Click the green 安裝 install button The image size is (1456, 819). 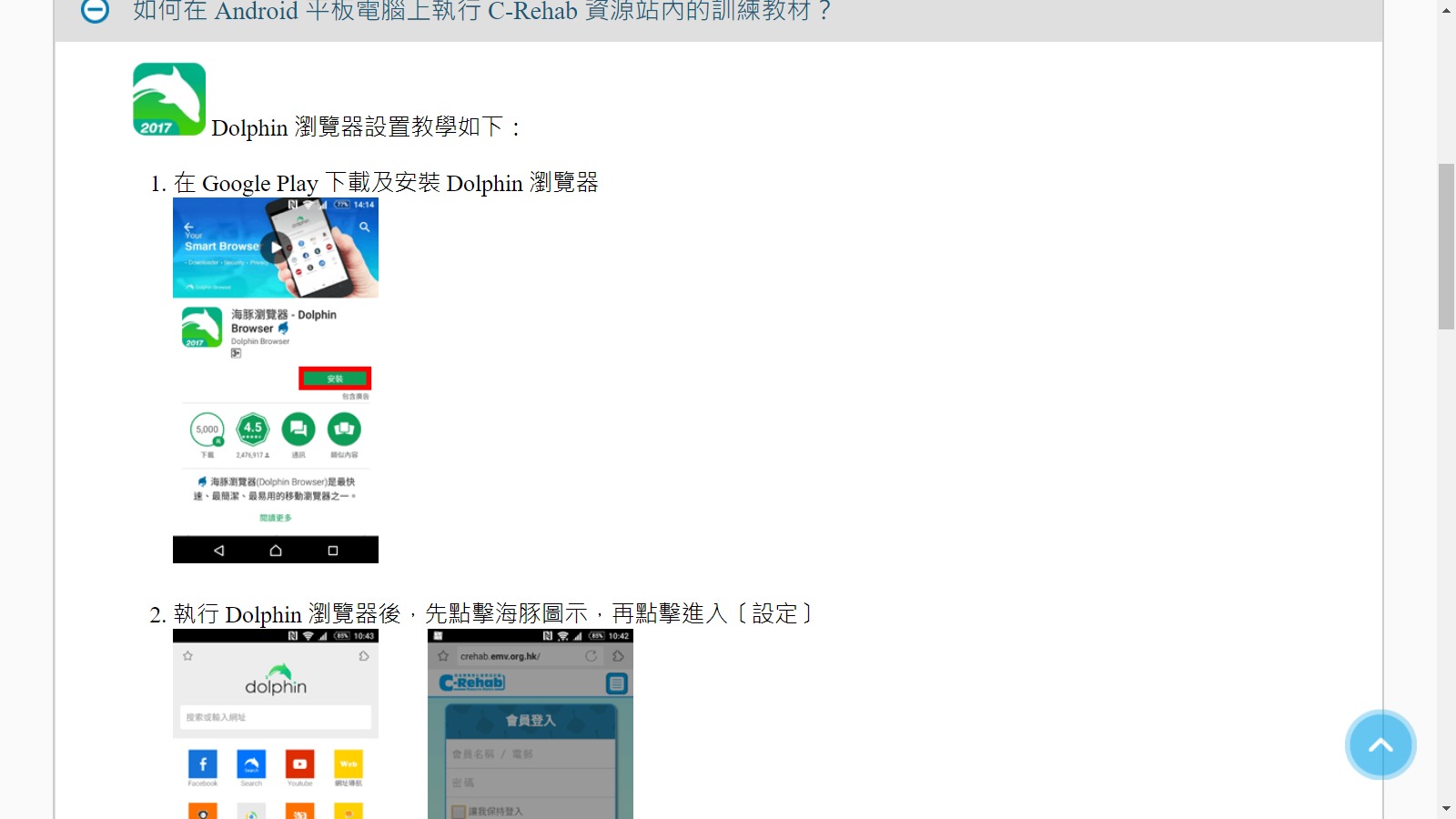(335, 379)
